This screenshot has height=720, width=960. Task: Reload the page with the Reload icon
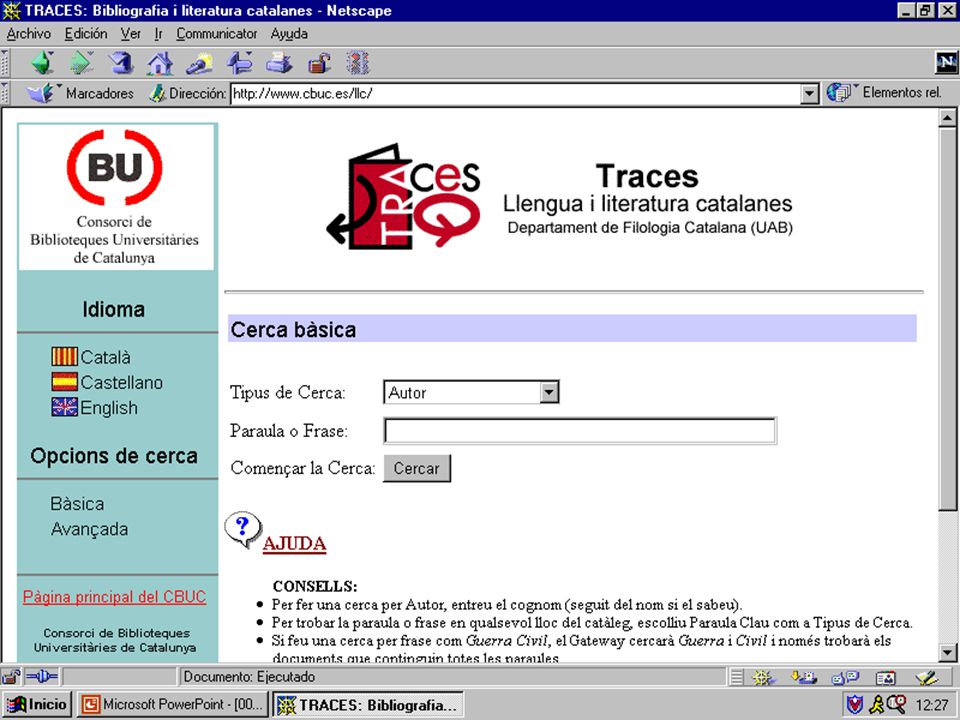click(x=121, y=63)
